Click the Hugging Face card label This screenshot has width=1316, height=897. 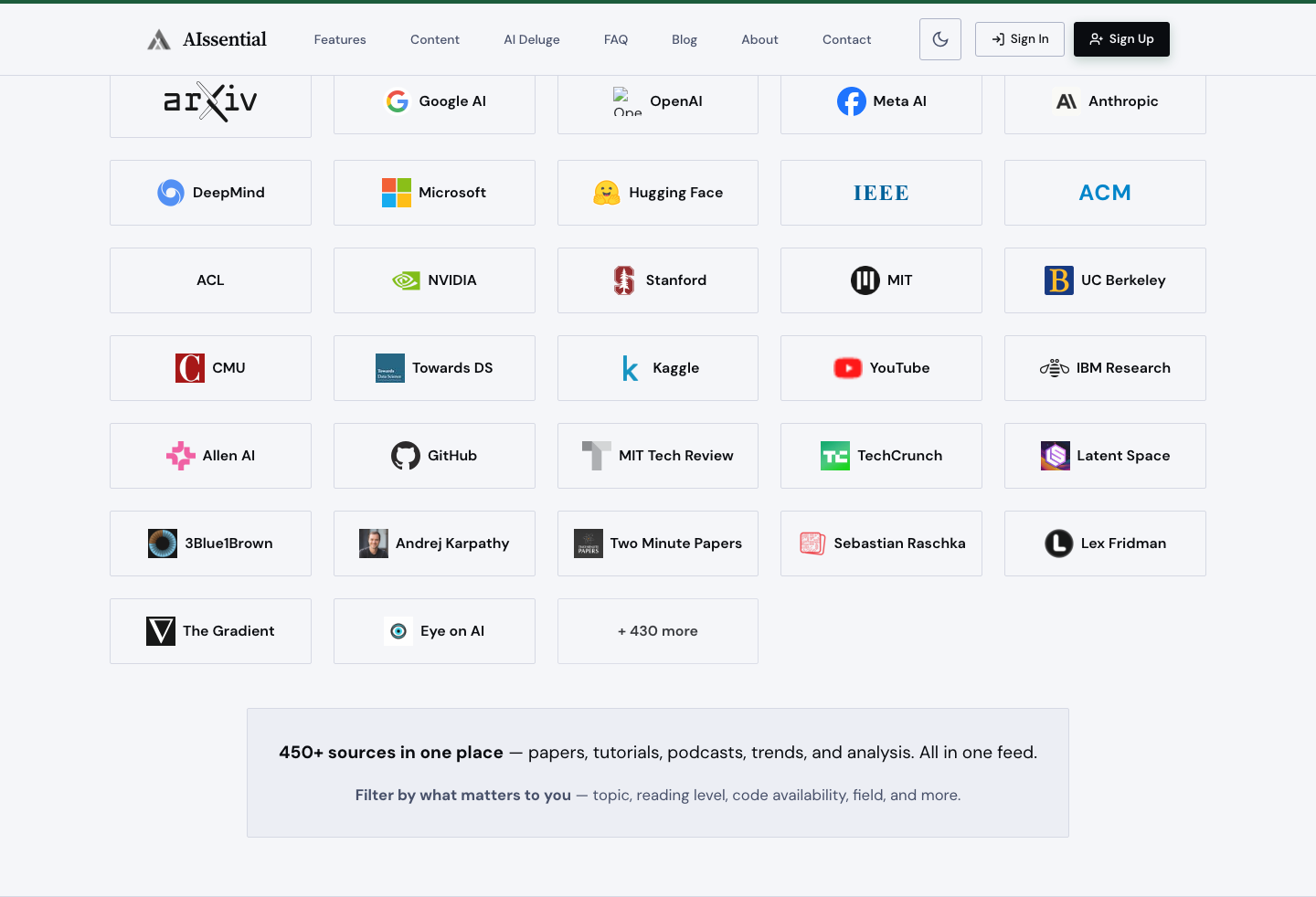[676, 193]
